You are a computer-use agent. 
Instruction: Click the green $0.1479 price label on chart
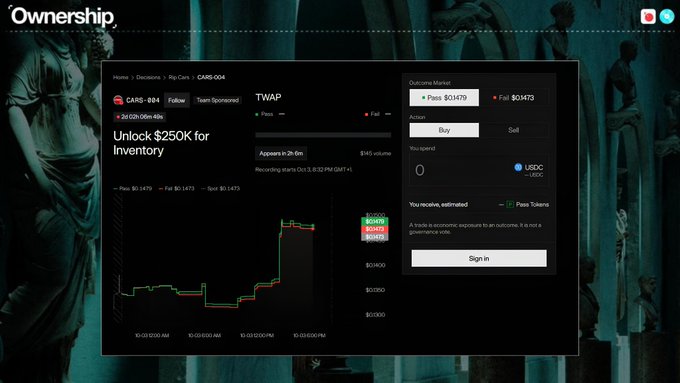click(375, 222)
